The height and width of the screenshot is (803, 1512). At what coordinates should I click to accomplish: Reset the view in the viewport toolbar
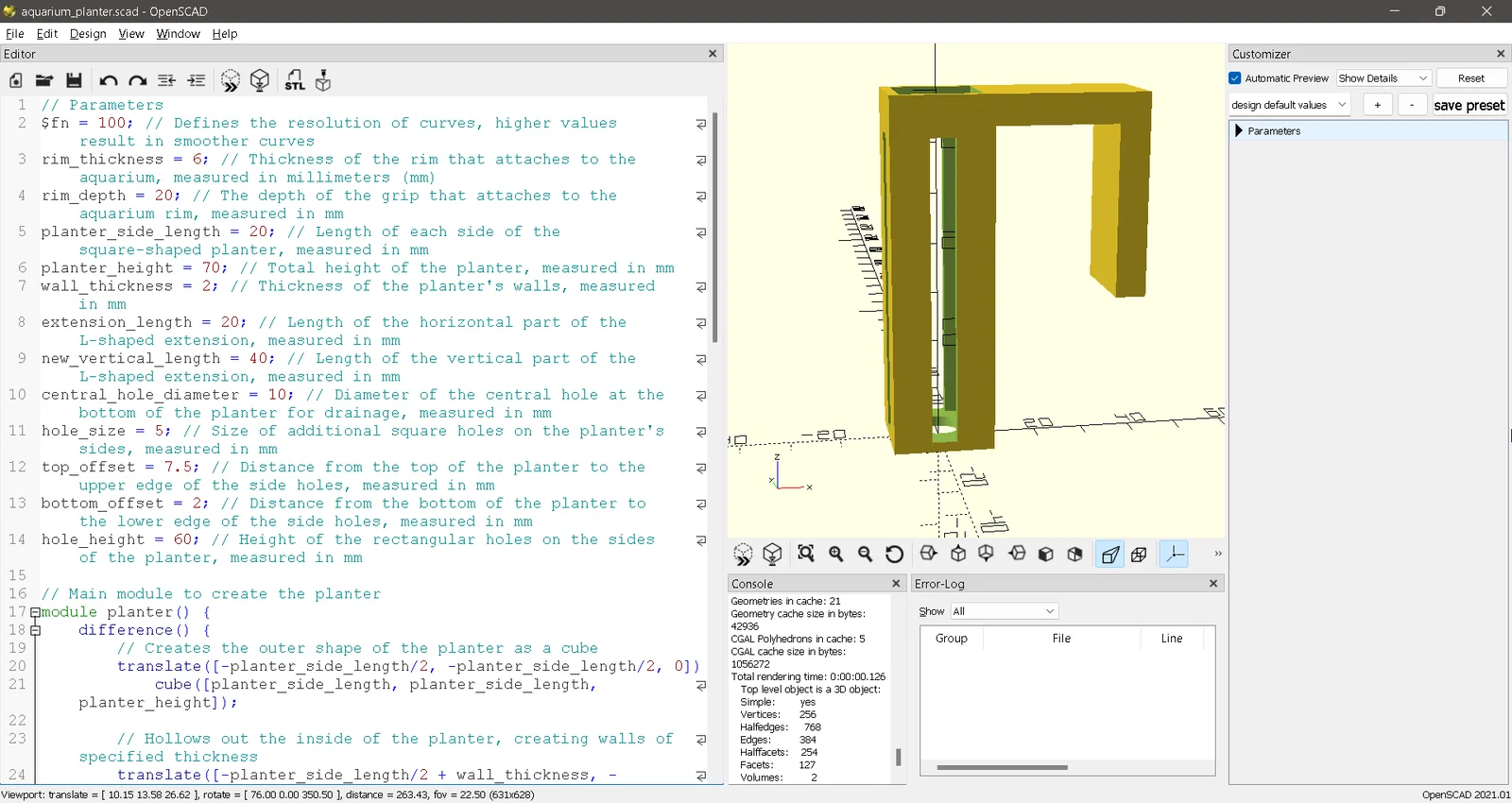tap(894, 555)
